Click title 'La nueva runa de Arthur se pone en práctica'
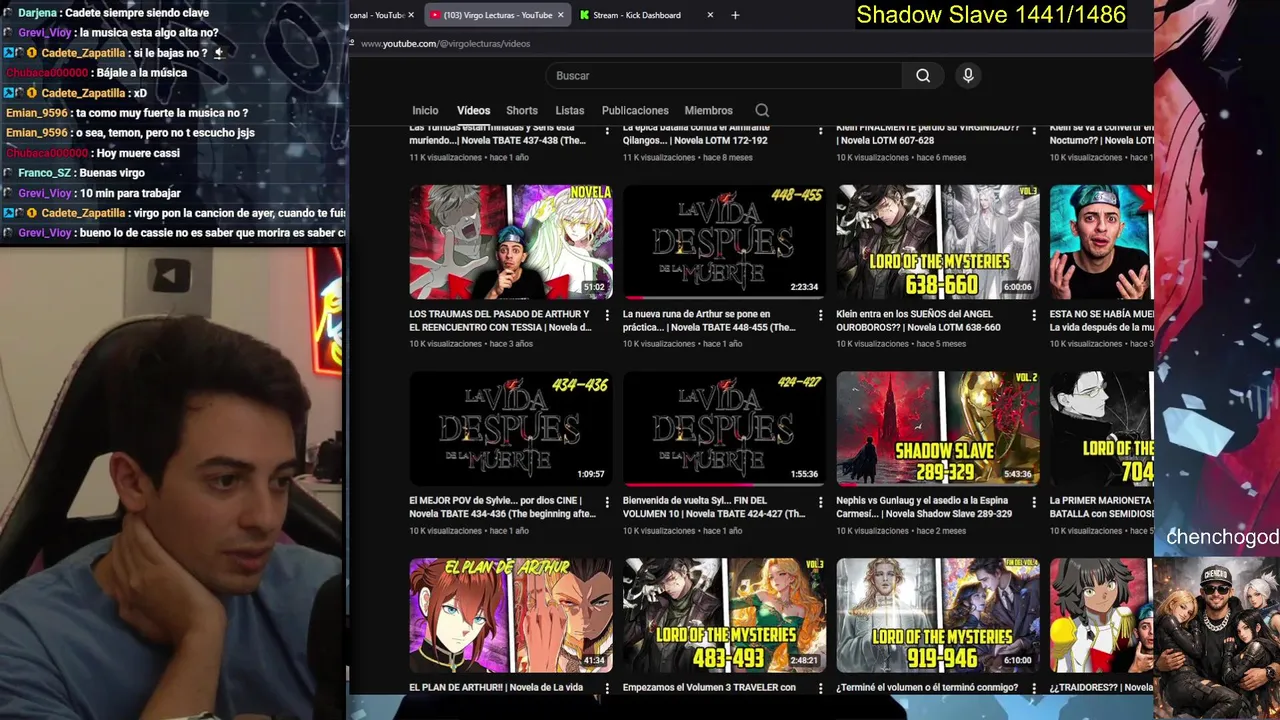Viewport: 1280px width, 720px height. point(709,321)
